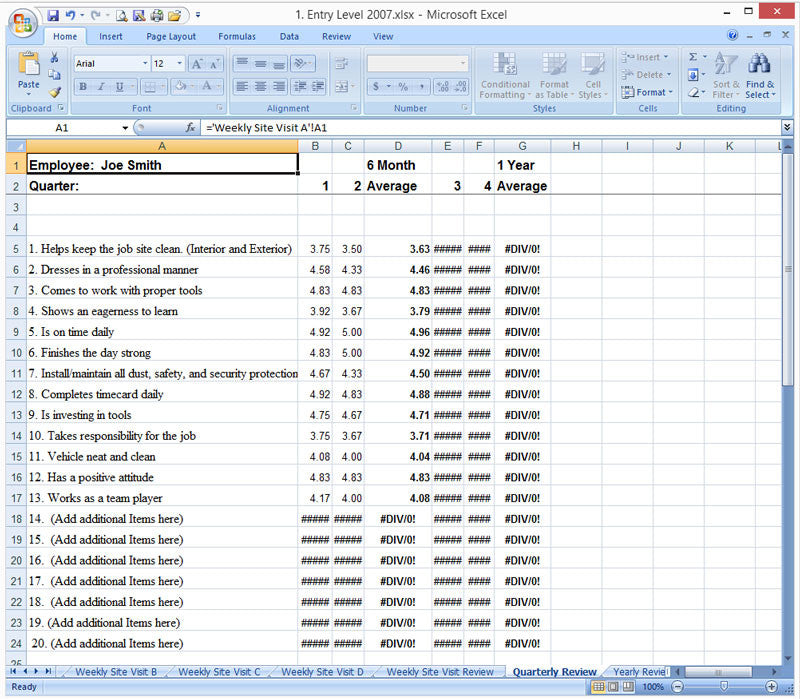
Task: Select the Format Painter brush icon
Action: [x=55, y=93]
